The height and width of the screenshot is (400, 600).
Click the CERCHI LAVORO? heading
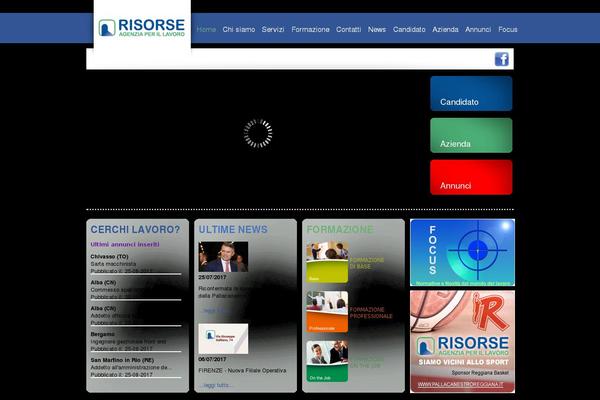click(x=135, y=230)
